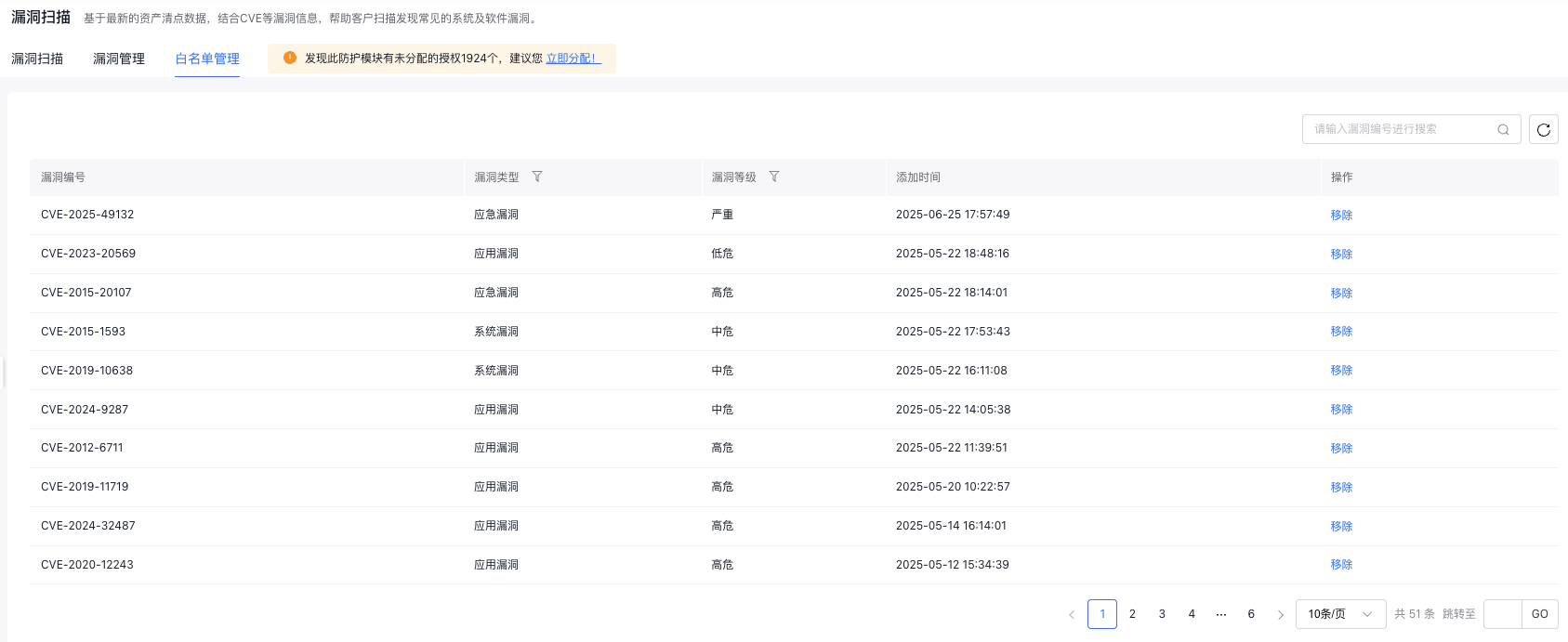This screenshot has width=1568, height=642.
Task: Go to the next page arrow
Action: tap(1281, 614)
